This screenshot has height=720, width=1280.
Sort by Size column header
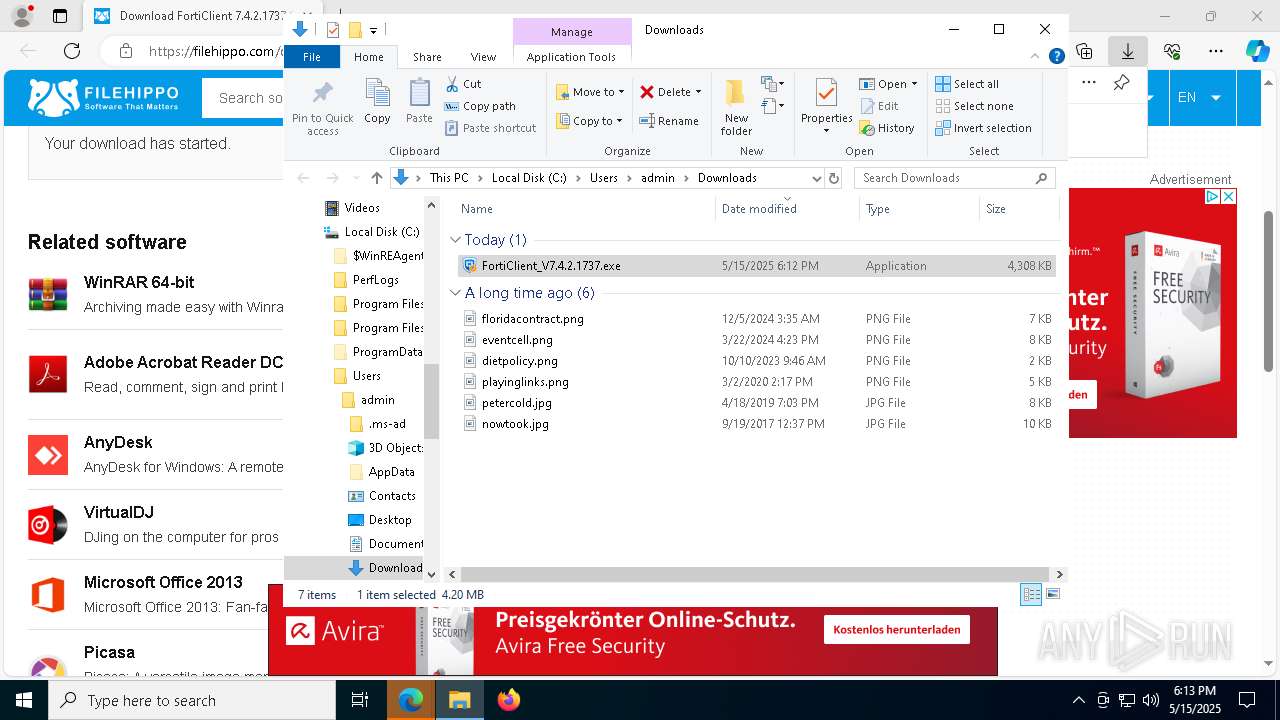coord(1017,209)
